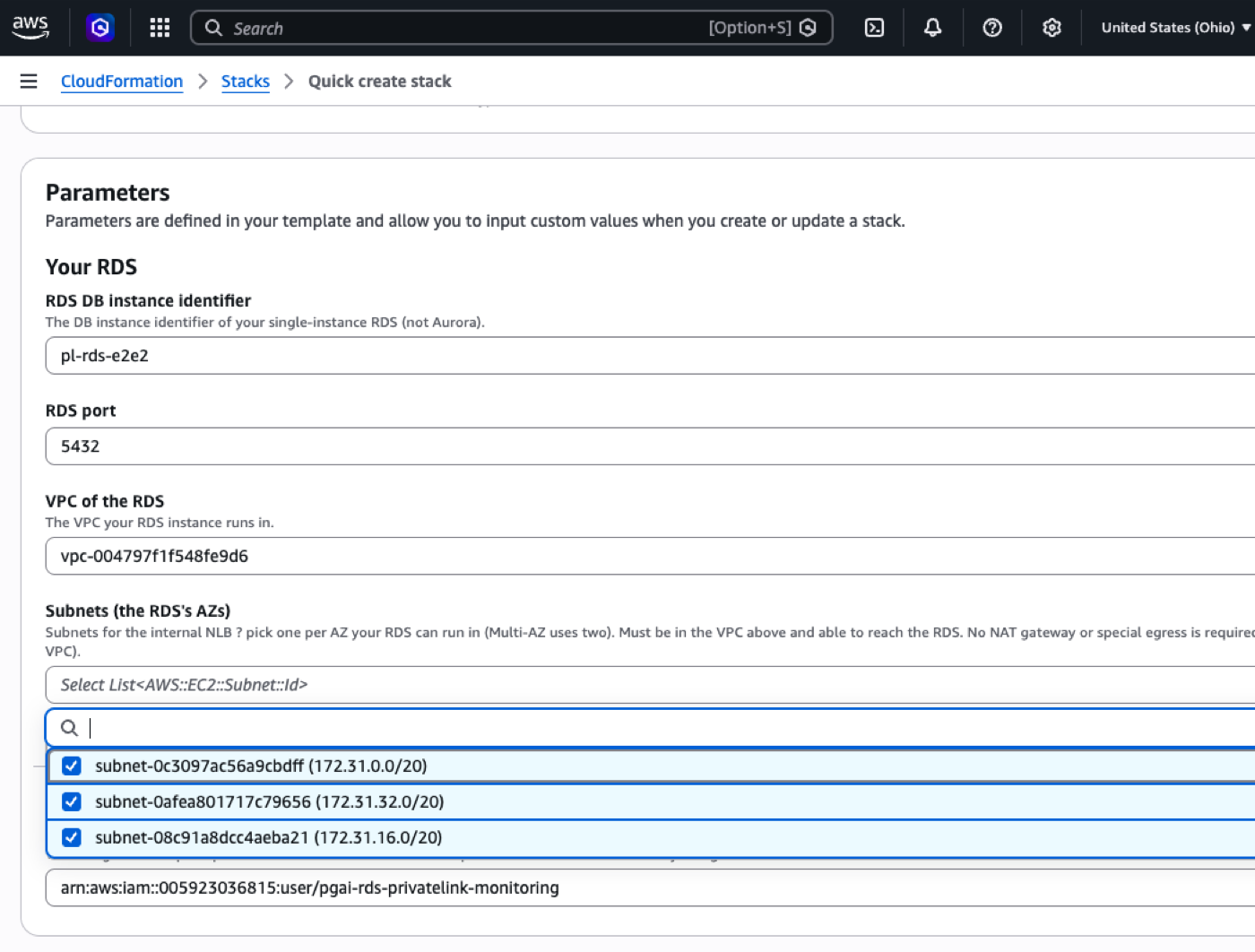1255x952 pixels.
Task: Click the magnifier icon in subnet filter
Action: [69, 728]
